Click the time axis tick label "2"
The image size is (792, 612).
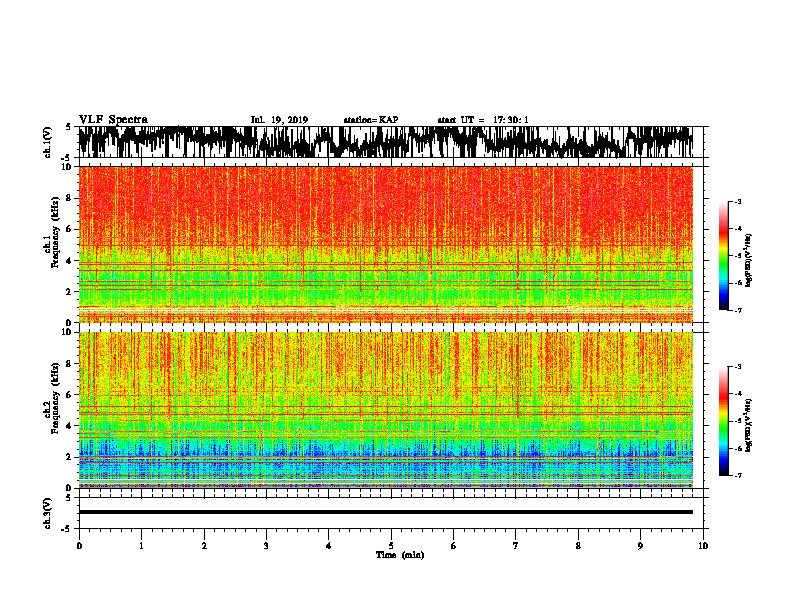click(x=204, y=546)
